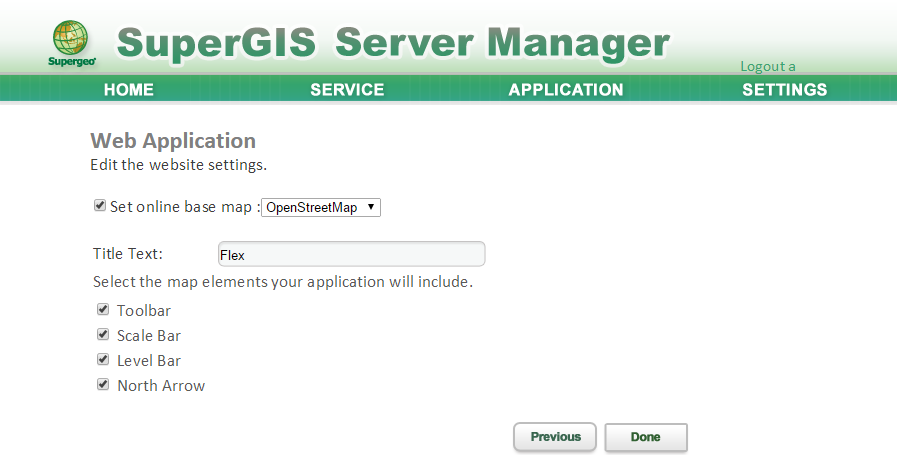Click the SuperGIS Server Manager banner title

point(393,43)
